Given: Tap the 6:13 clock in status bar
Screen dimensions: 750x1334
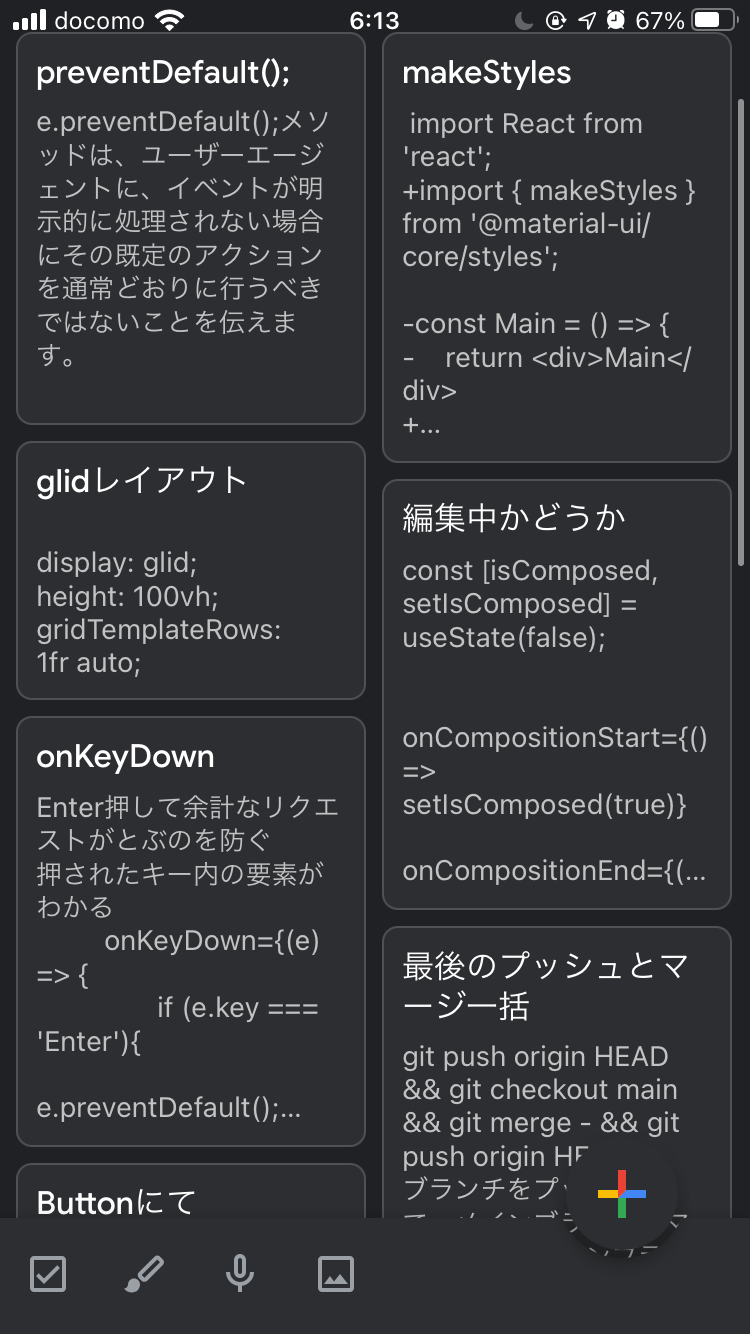Looking at the screenshot, I should pos(375,20).
